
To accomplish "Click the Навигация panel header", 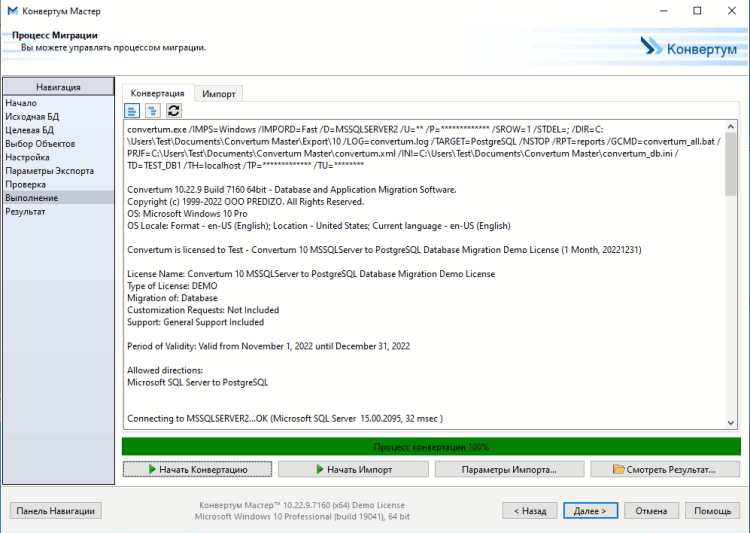I will pos(58,87).
